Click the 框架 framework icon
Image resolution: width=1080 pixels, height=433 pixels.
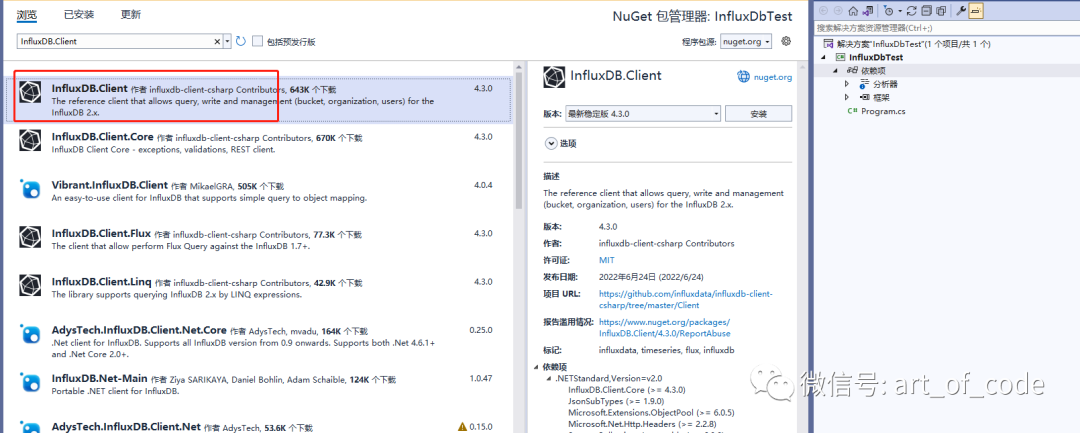(x=865, y=97)
